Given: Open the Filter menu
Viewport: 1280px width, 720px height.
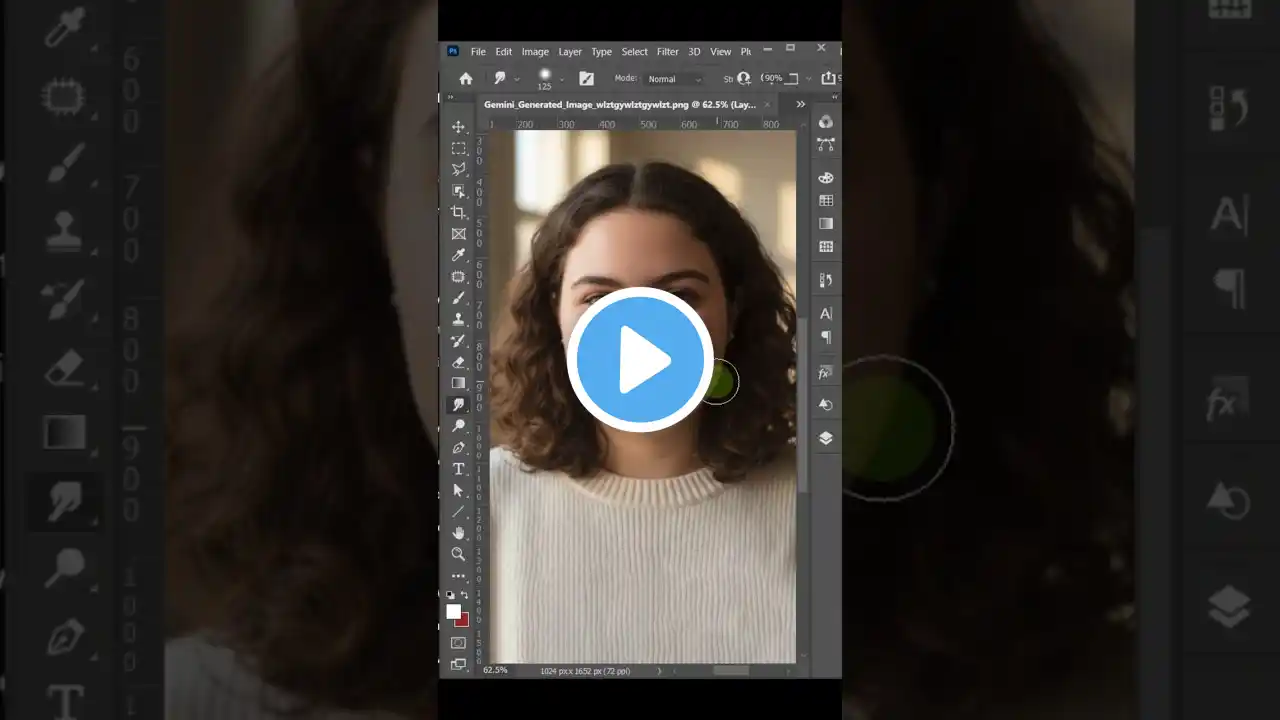Looking at the screenshot, I should 667,51.
